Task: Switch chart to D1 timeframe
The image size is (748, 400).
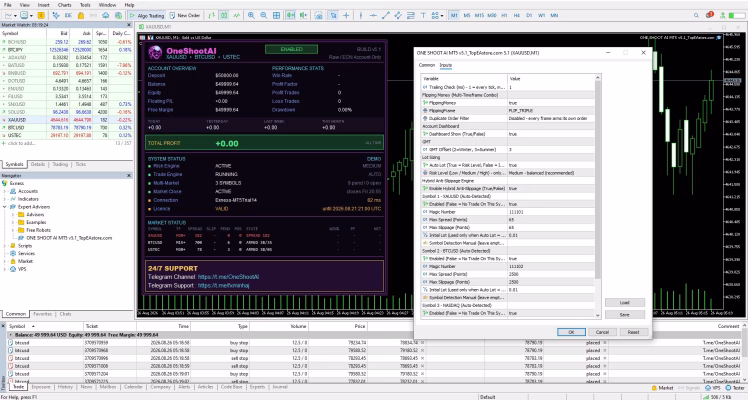Action: click(x=529, y=15)
